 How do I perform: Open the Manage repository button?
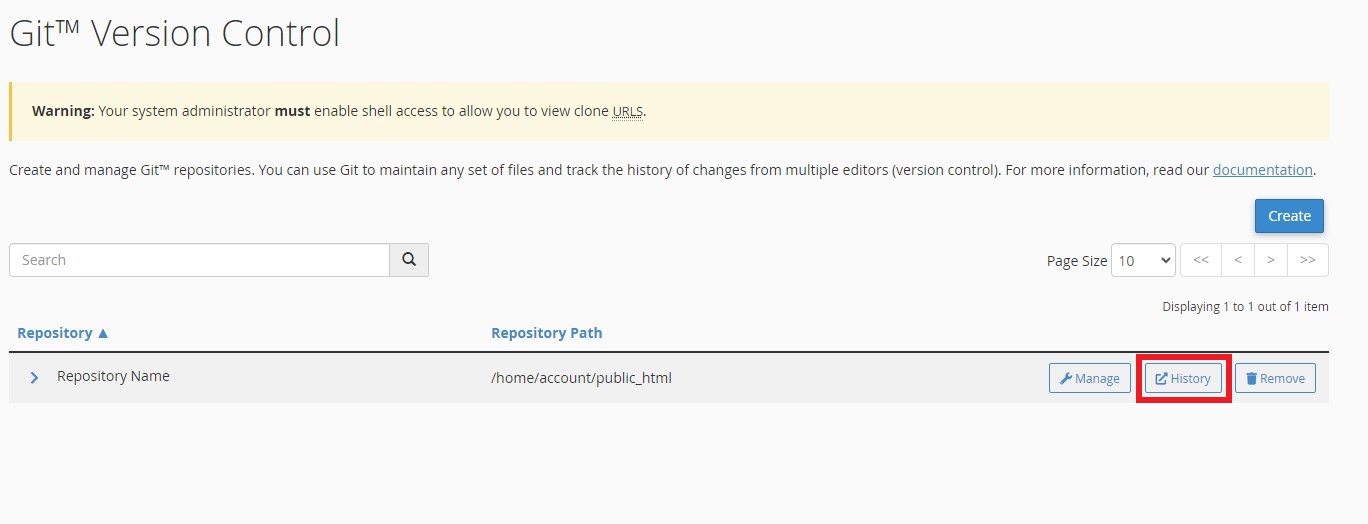click(1090, 378)
